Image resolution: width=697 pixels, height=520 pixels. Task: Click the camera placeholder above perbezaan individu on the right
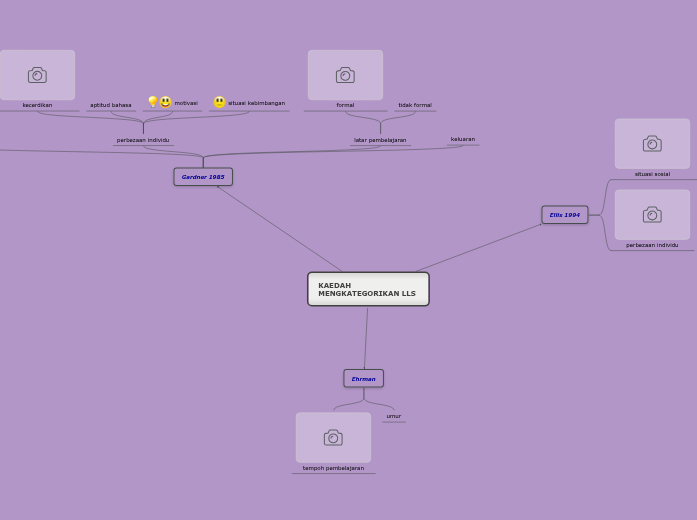[652, 215]
